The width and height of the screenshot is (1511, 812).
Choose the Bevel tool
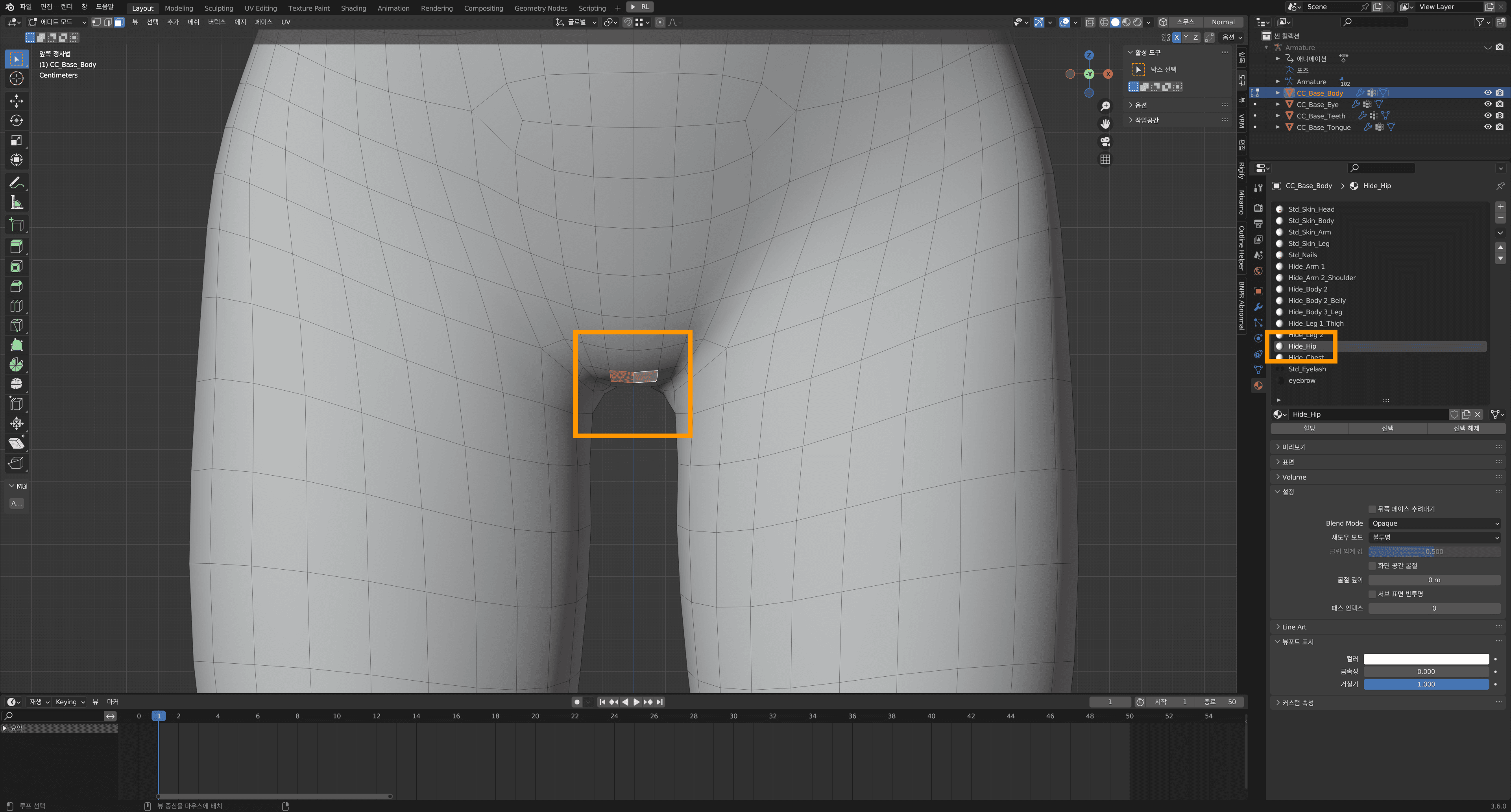point(17,286)
